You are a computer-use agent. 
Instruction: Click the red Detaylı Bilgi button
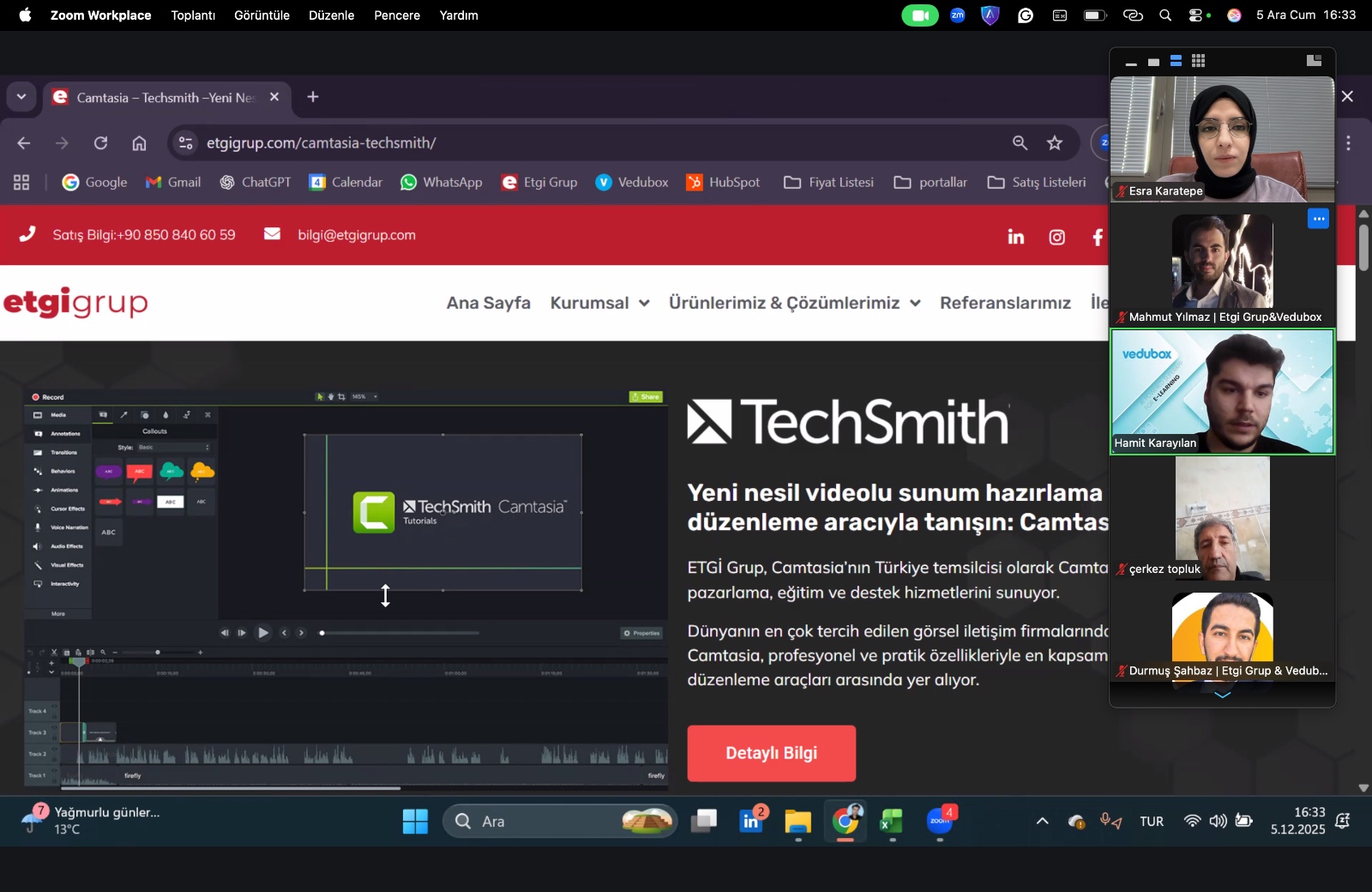(x=771, y=753)
